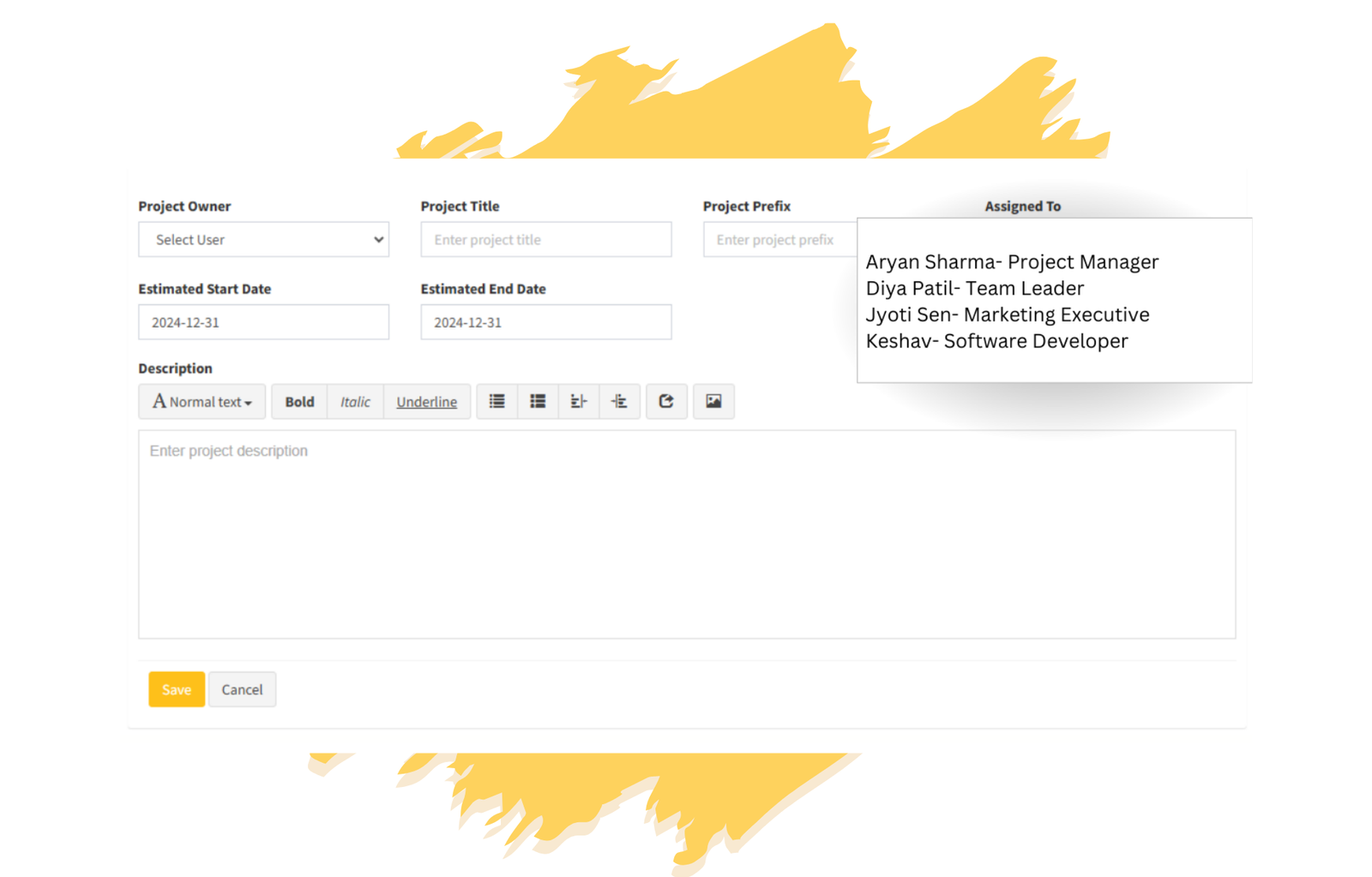The width and height of the screenshot is (1372, 877).
Task: Click the indent icon in toolbar
Action: click(x=619, y=401)
